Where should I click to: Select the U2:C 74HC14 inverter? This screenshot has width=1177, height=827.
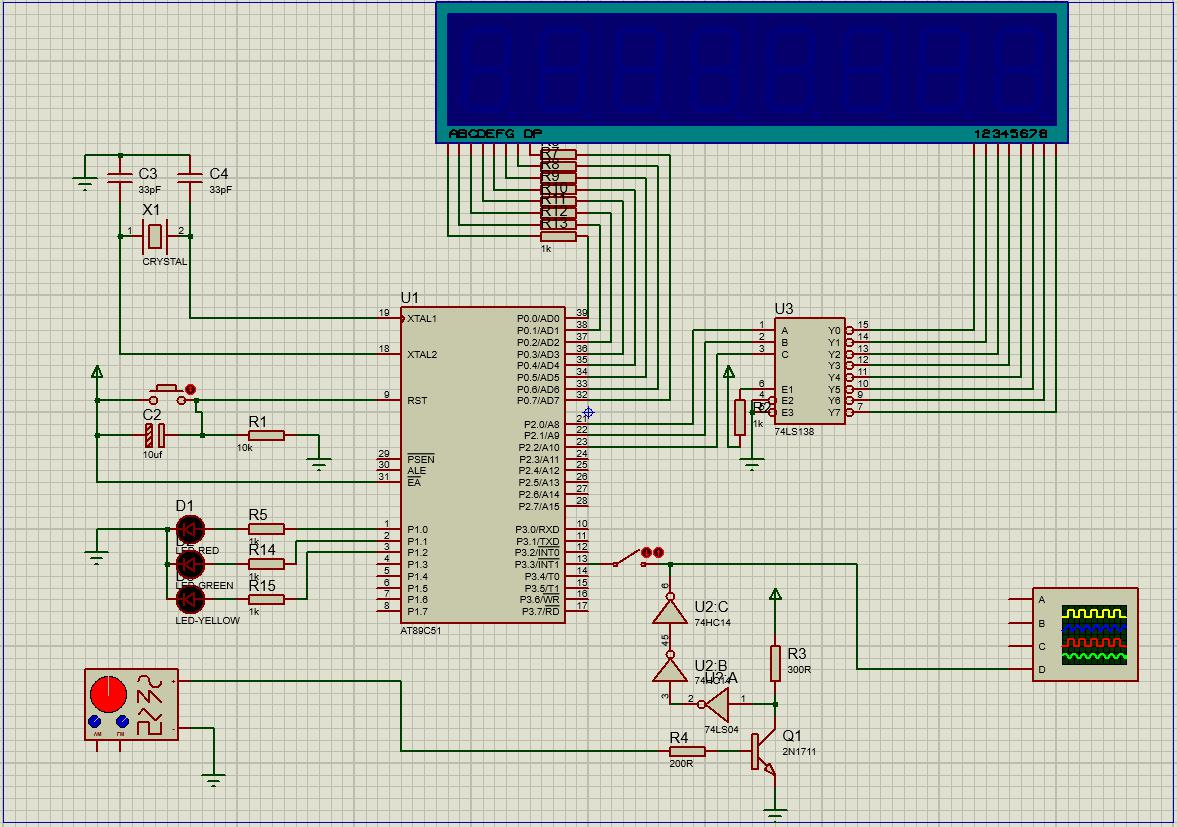(x=670, y=609)
